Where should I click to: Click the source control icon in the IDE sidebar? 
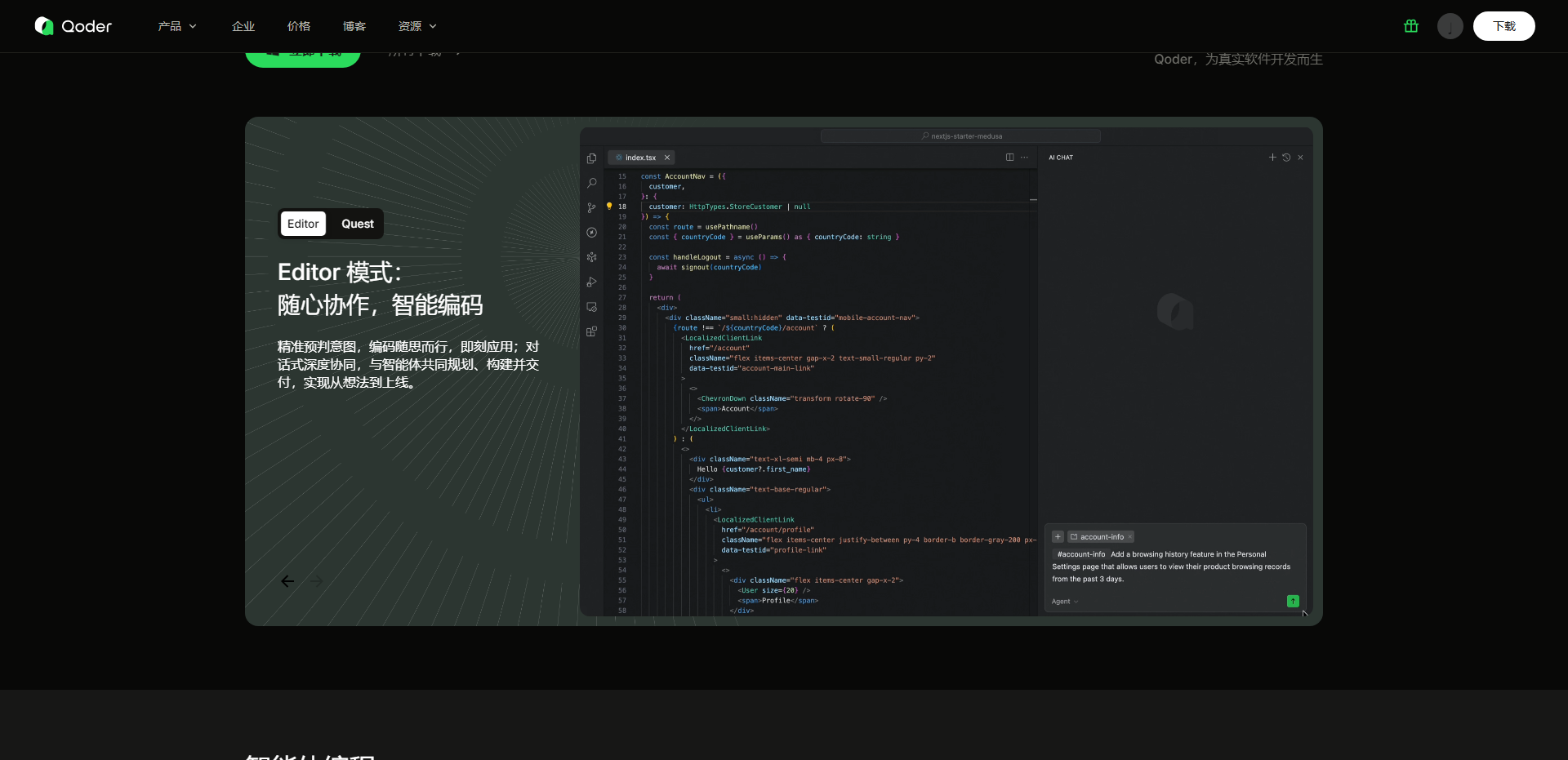tap(591, 208)
